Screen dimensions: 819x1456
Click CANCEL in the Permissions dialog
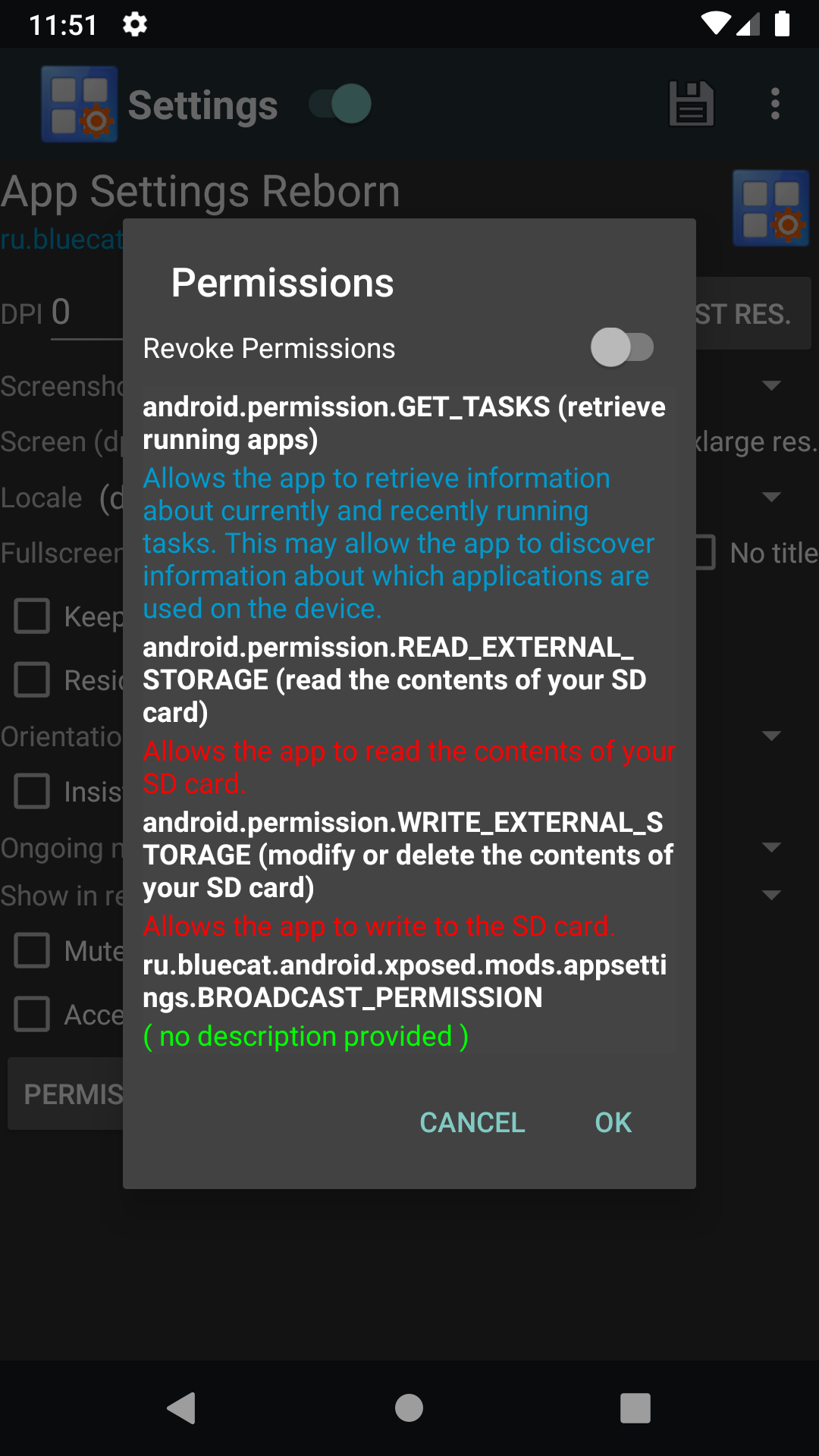pos(472,1122)
